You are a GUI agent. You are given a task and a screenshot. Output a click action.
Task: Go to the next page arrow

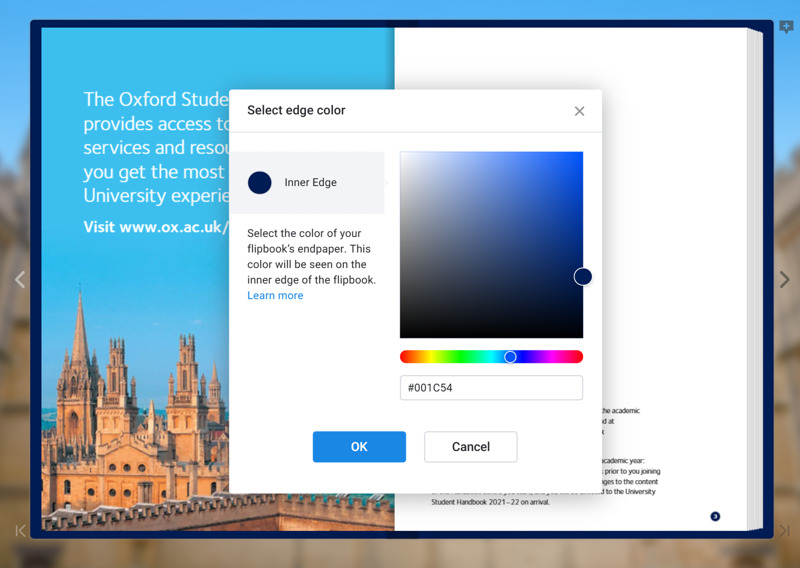coord(784,279)
